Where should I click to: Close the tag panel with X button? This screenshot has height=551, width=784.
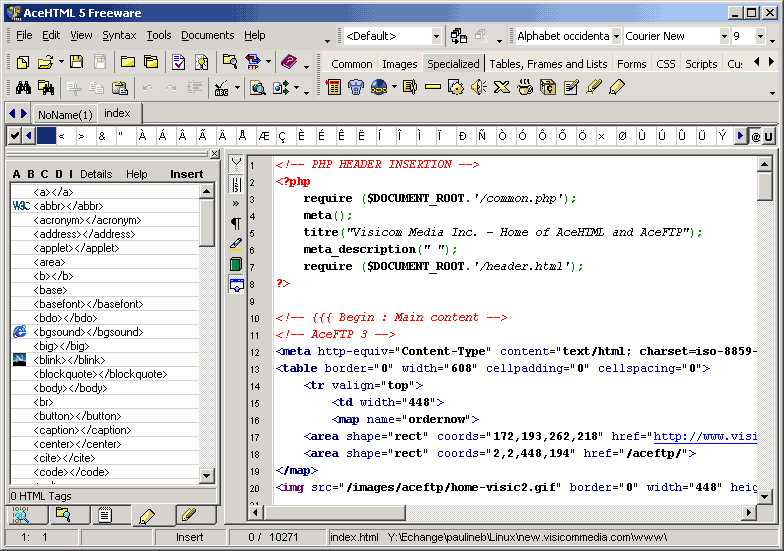point(214,154)
